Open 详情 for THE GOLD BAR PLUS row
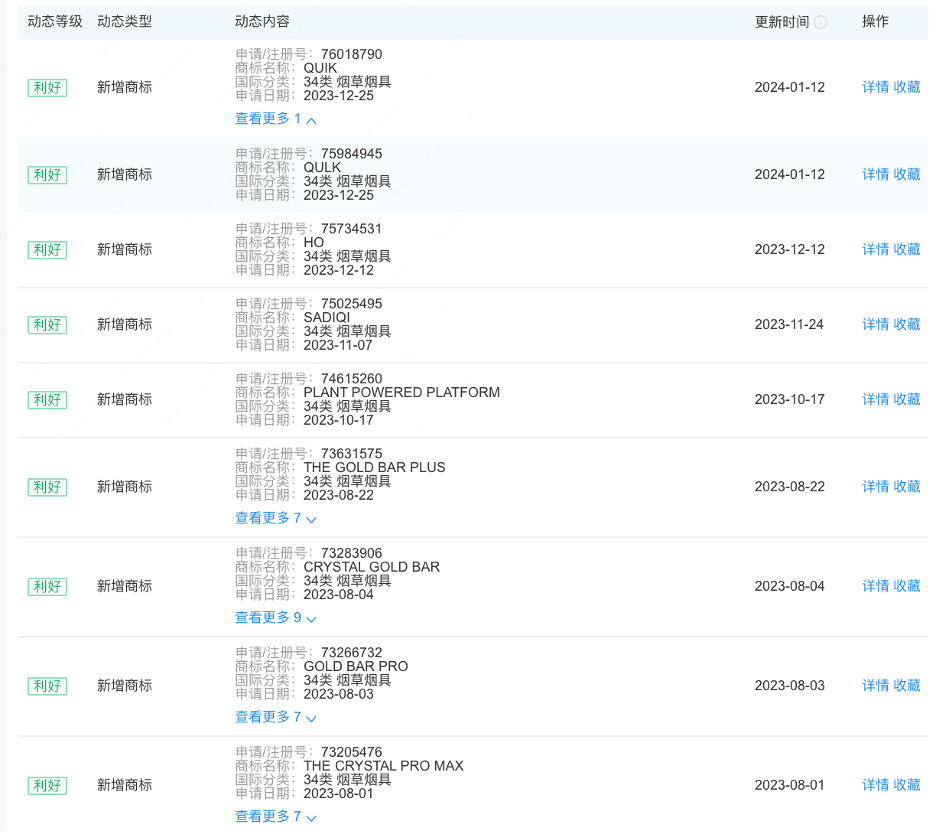The width and height of the screenshot is (936, 832). 876,487
